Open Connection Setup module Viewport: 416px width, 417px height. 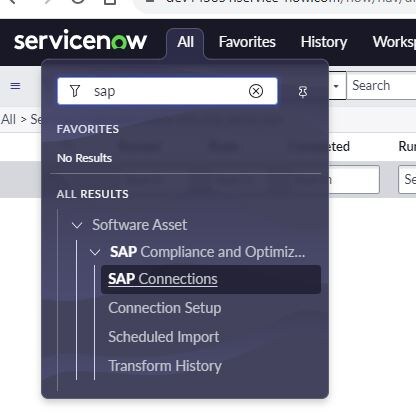(x=165, y=308)
